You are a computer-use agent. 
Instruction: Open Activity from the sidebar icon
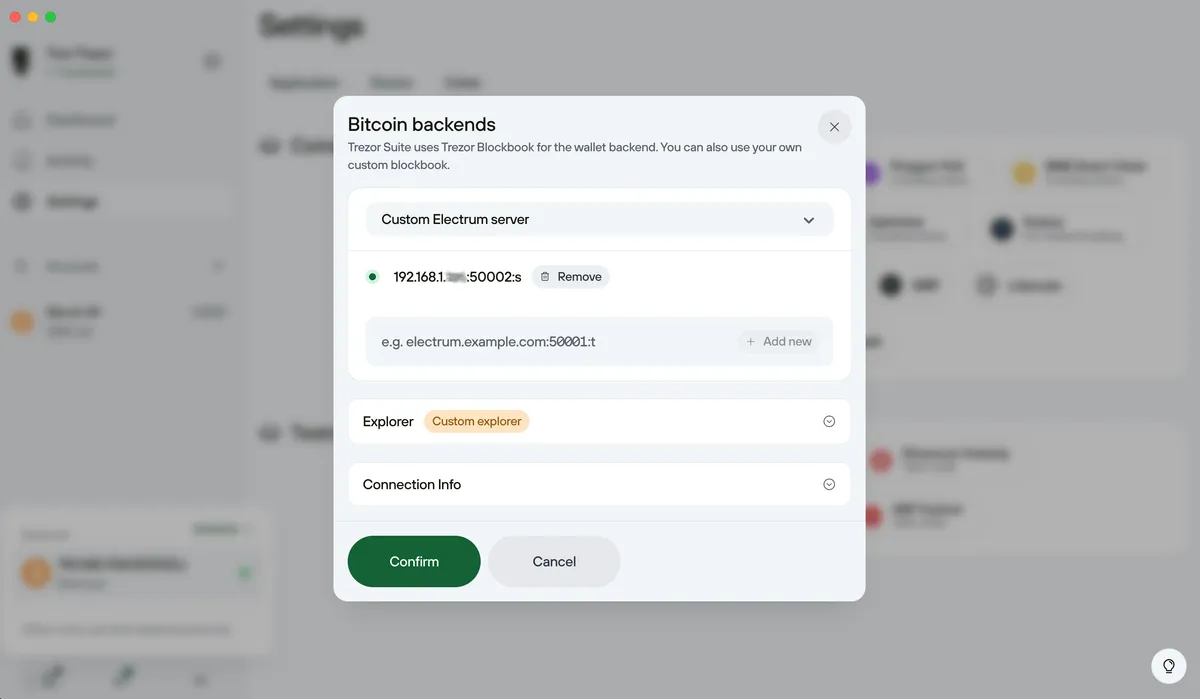click(22, 161)
